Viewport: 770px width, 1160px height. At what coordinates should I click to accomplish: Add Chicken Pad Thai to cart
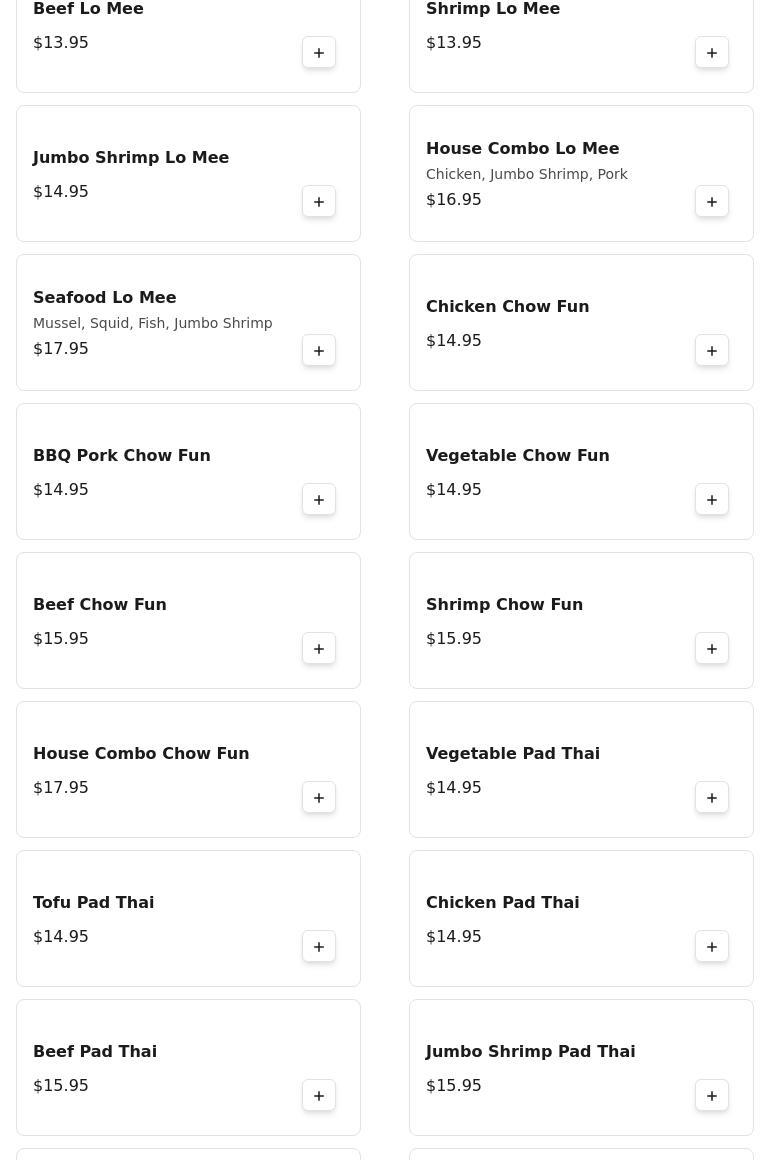coord(712,947)
